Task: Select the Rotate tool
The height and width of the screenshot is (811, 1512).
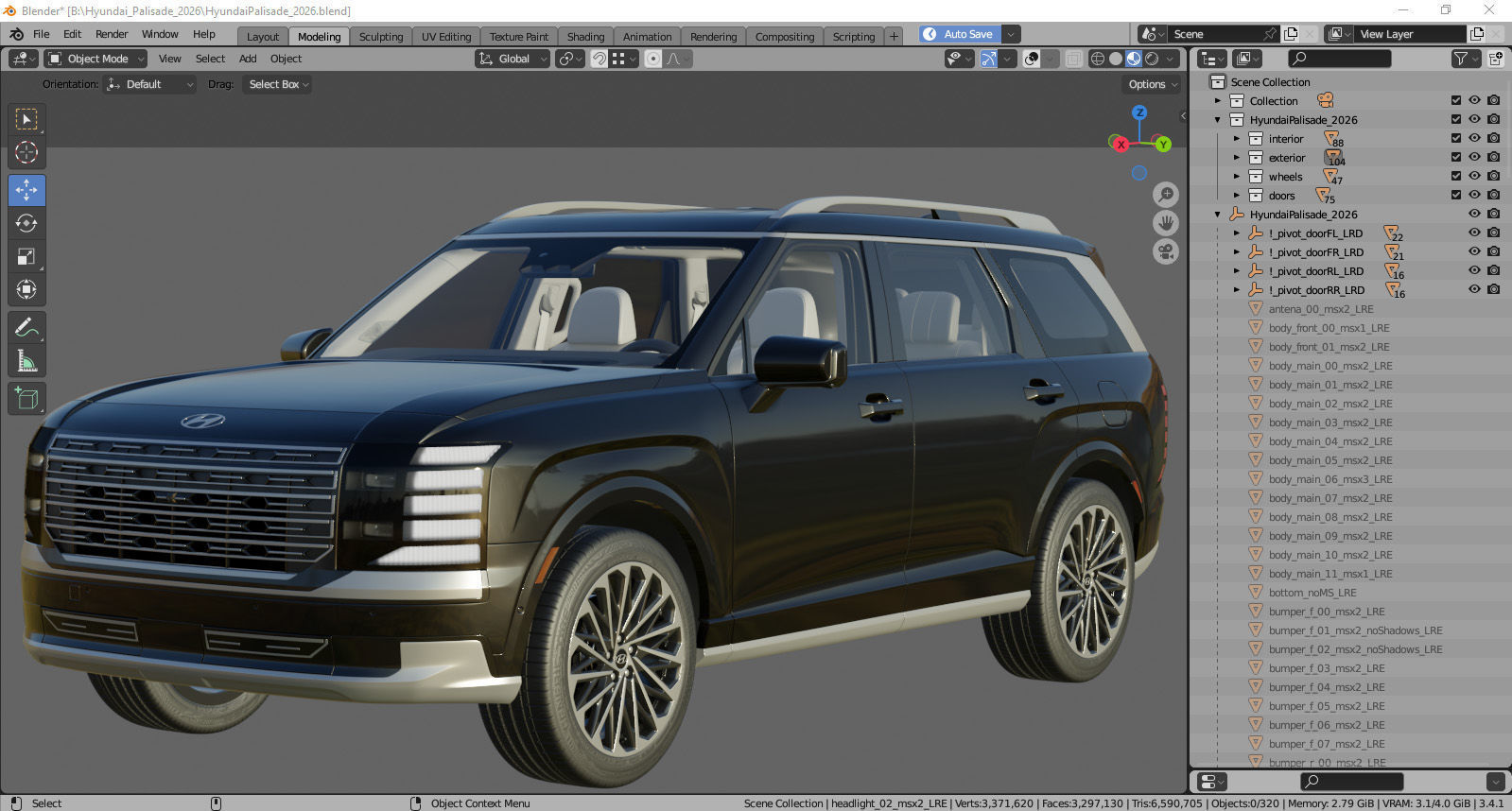Action: click(x=26, y=223)
